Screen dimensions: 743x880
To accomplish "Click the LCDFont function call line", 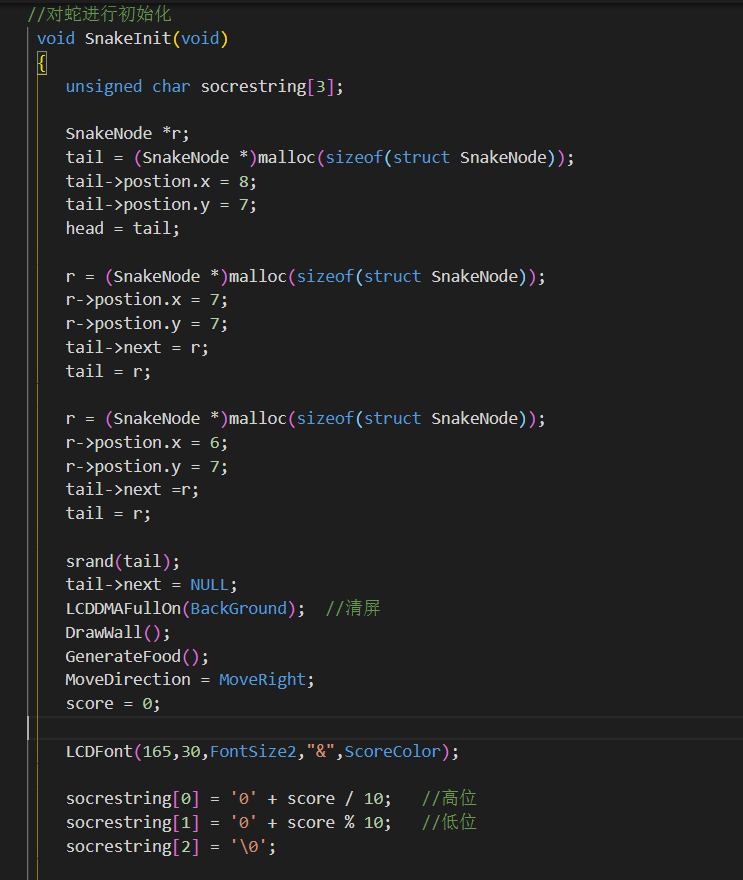I will click(x=262, y=751).
